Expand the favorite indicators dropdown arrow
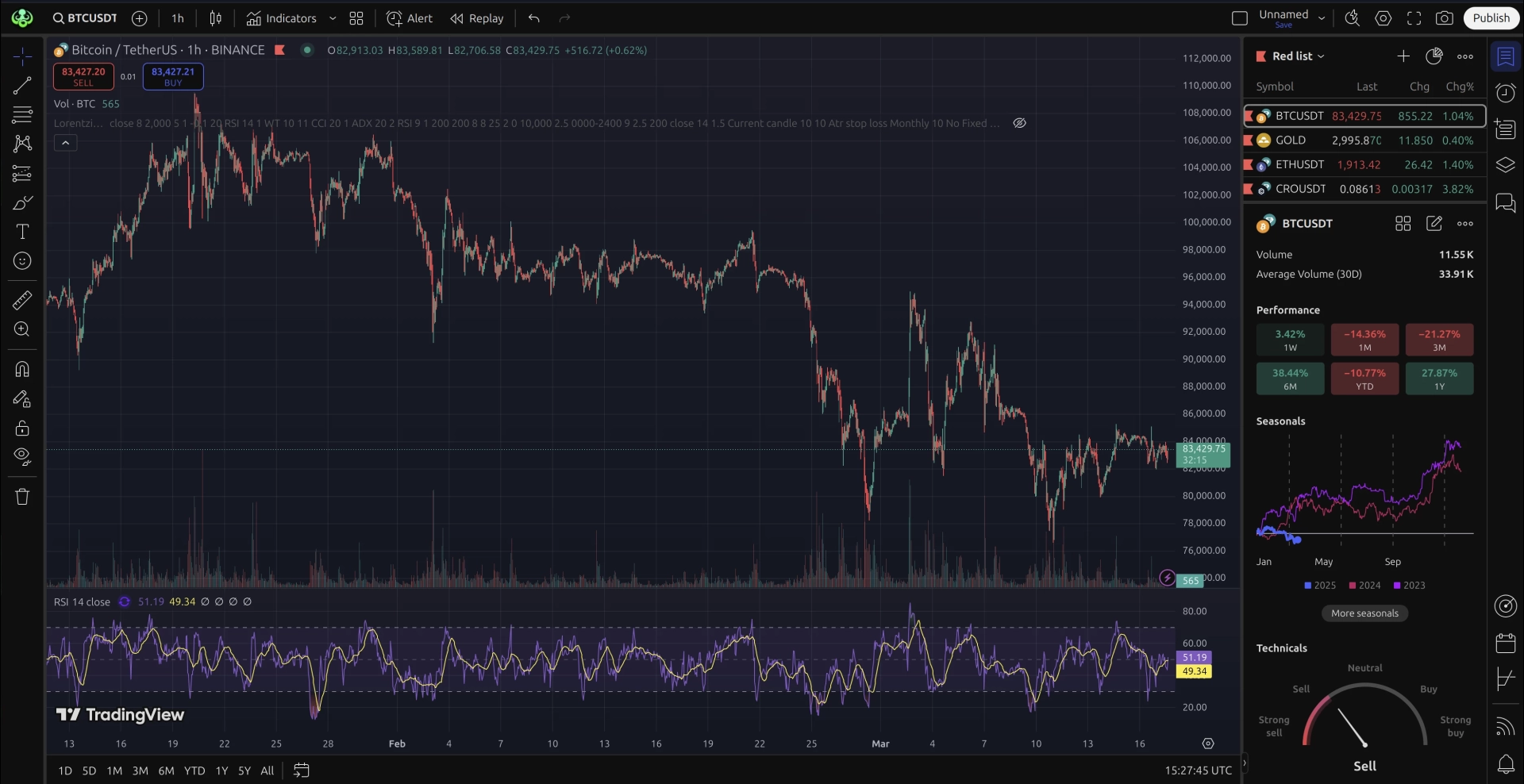This screenshot has height=784, width=1524. click(x=333, y=17)
